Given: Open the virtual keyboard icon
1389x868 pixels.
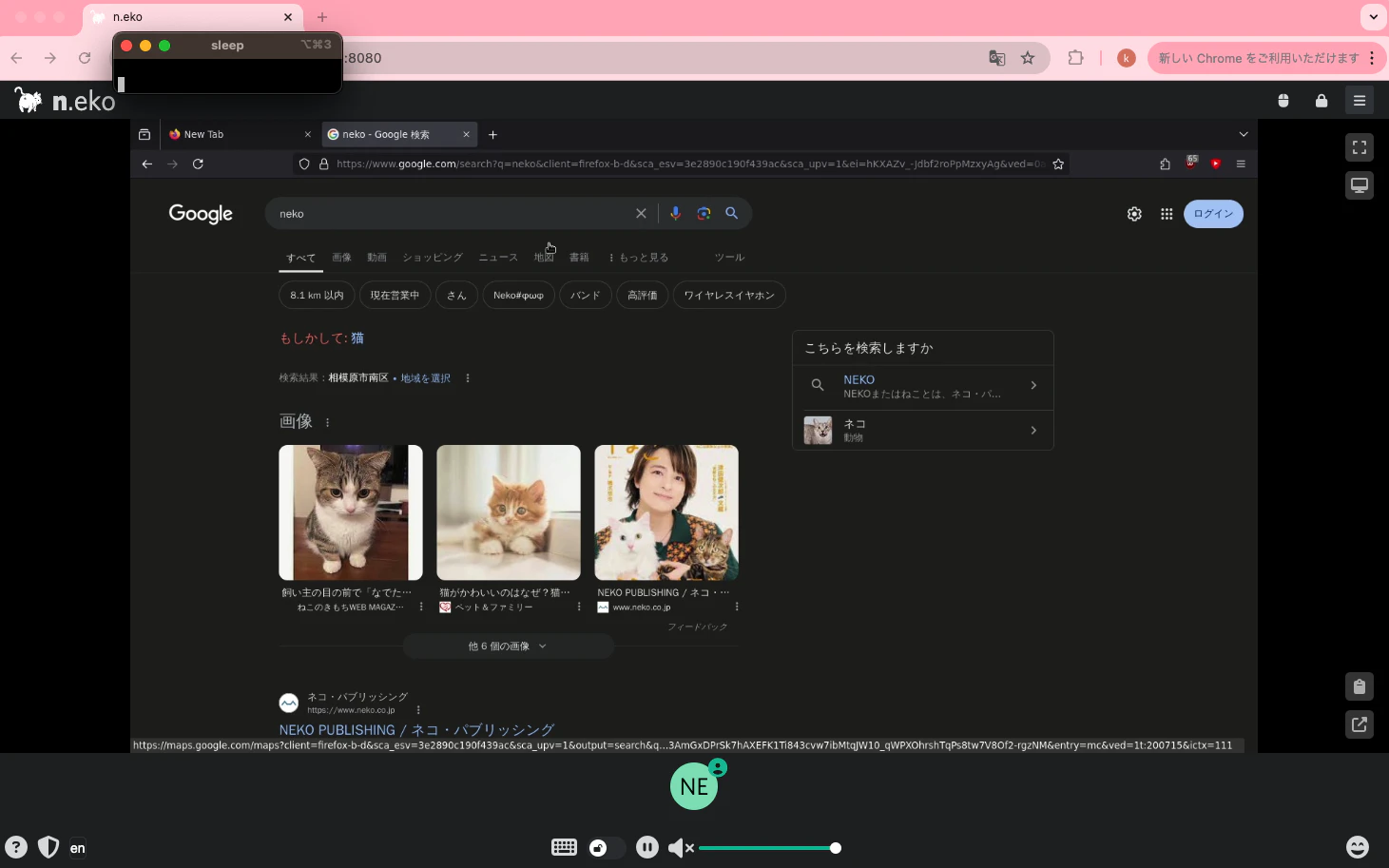Looking at the screenshot, I should click(x=564, y=847).
